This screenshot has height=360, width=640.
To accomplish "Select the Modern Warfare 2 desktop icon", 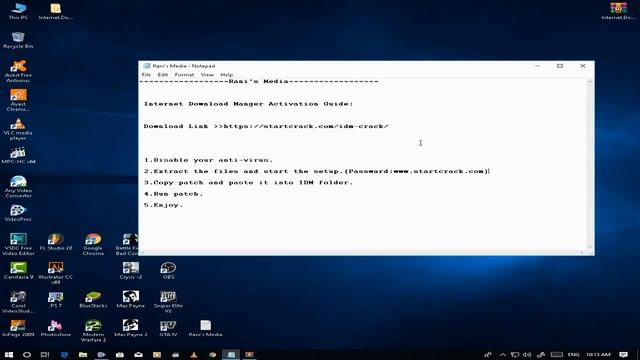I will (x=93, y=331).
